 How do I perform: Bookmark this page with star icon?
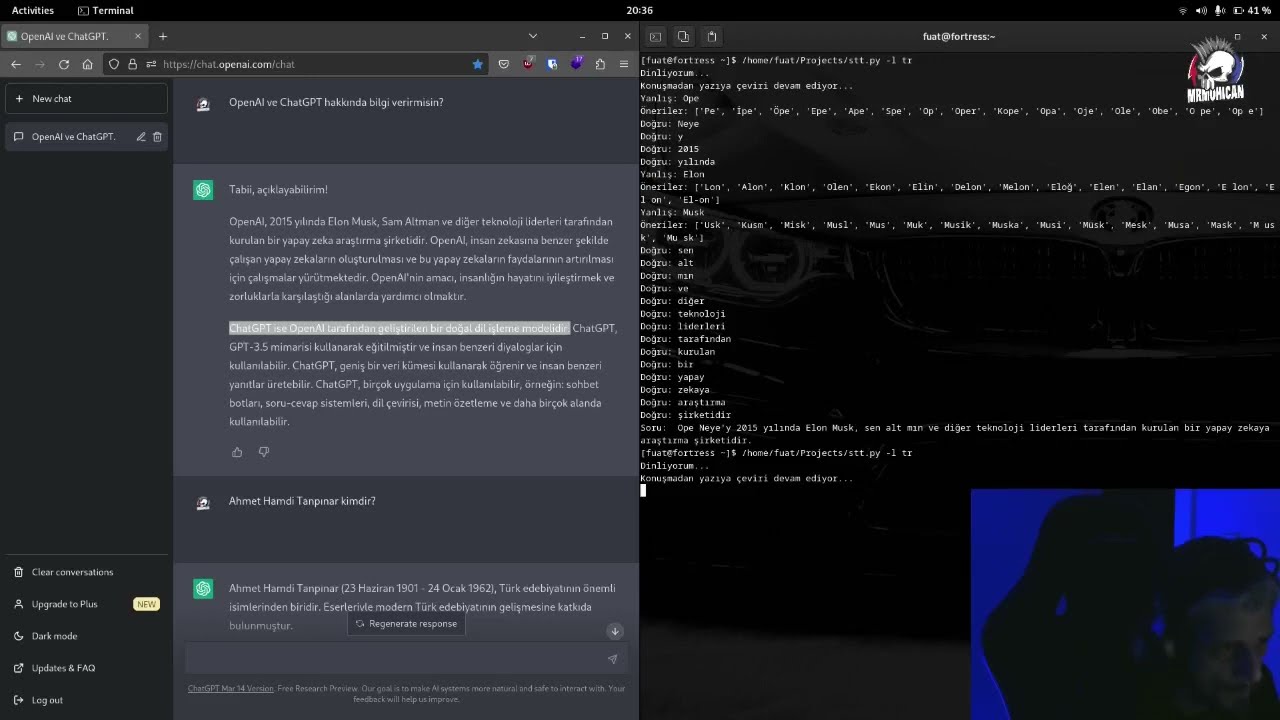478,64
